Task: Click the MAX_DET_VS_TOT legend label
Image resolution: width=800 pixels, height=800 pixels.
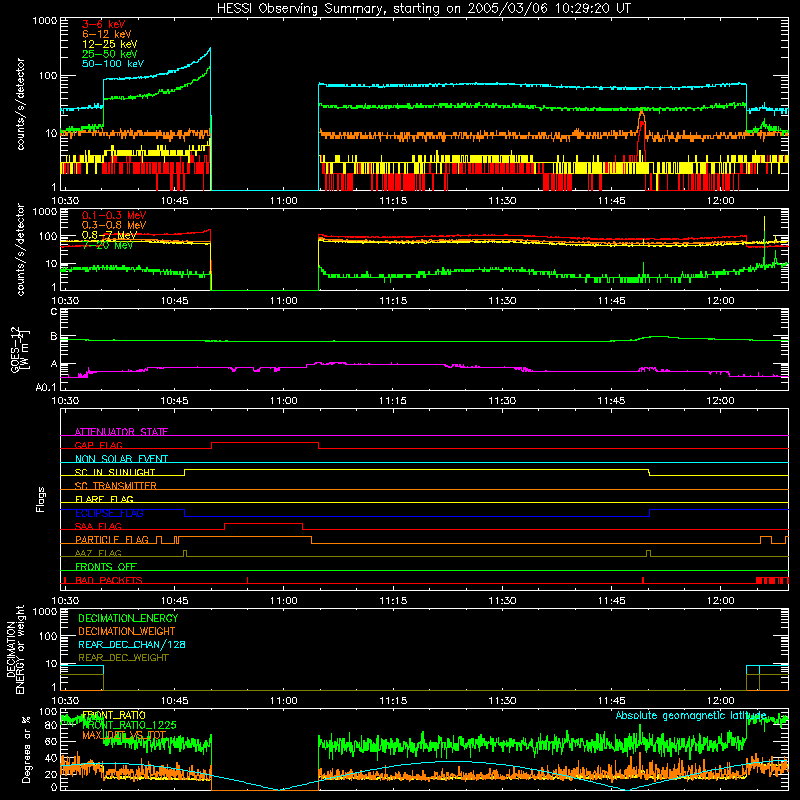Action: (124, 735)
